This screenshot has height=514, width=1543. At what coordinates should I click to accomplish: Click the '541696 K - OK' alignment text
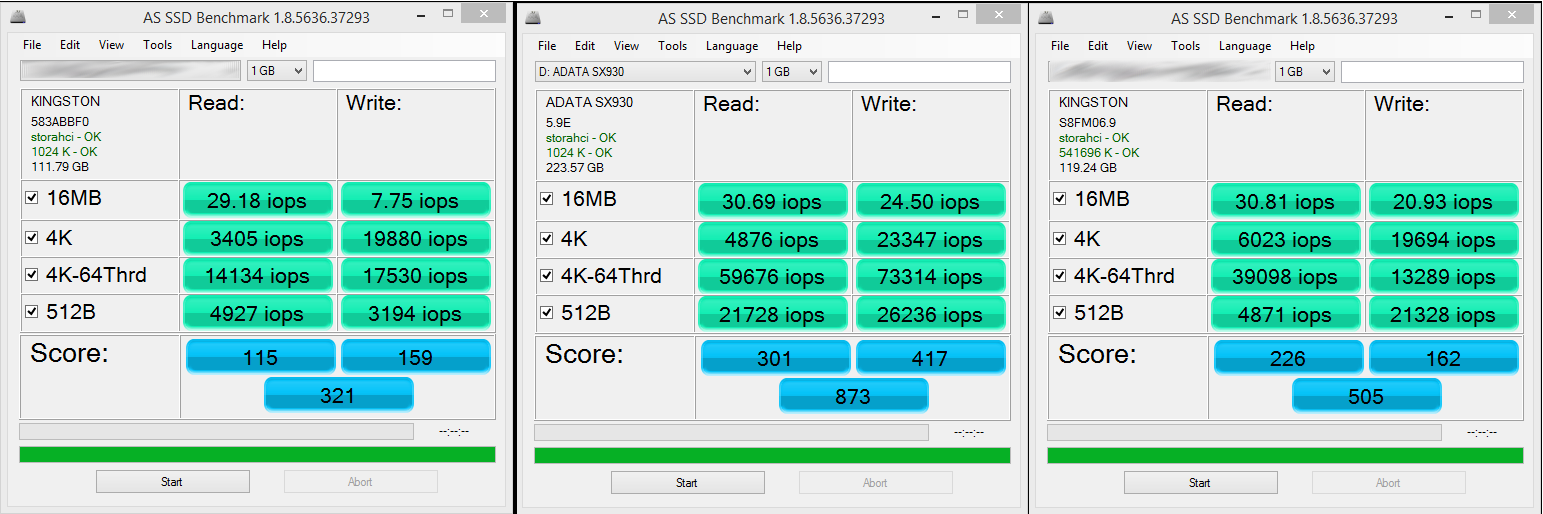point(1099,153)
